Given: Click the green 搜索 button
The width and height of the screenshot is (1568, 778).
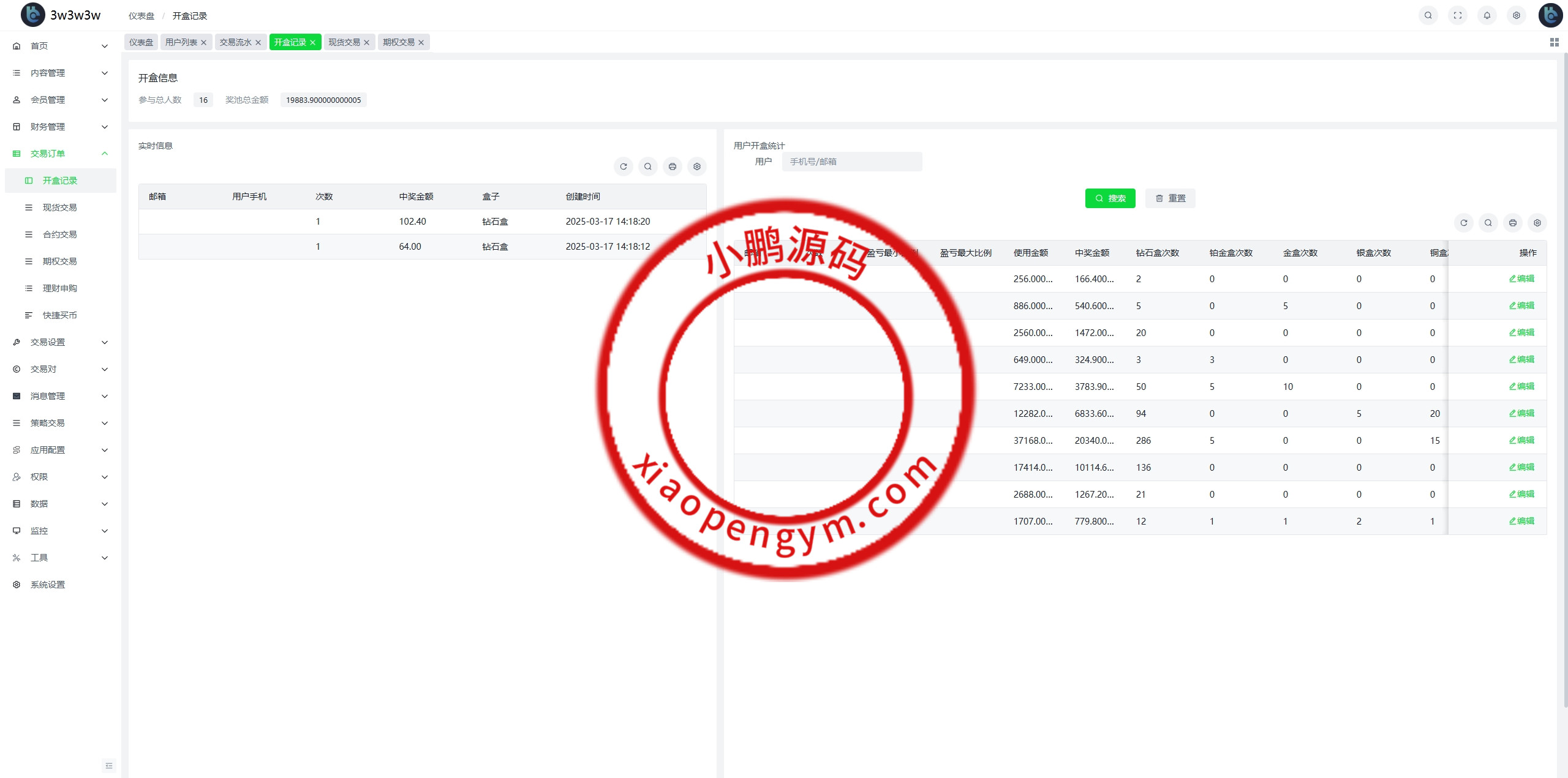Looking at the screenshot, I should pyautogui.click(x=1110, y=198).
